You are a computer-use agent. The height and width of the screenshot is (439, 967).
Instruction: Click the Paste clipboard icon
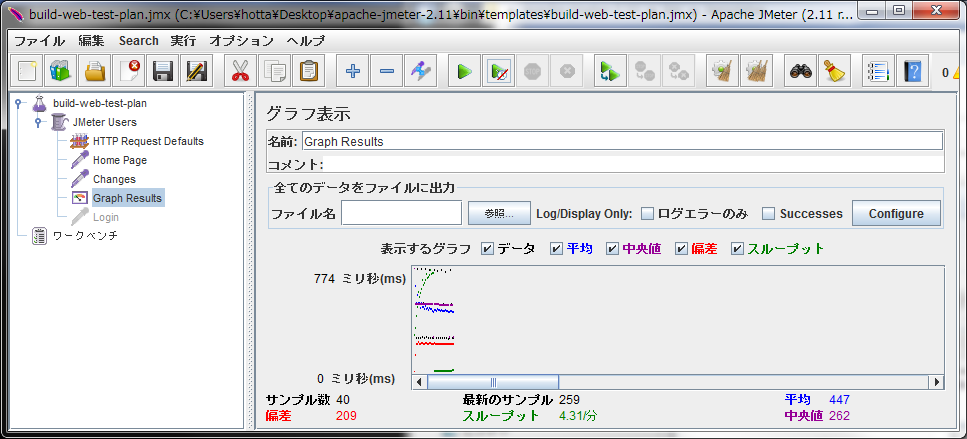click(308, 71)
